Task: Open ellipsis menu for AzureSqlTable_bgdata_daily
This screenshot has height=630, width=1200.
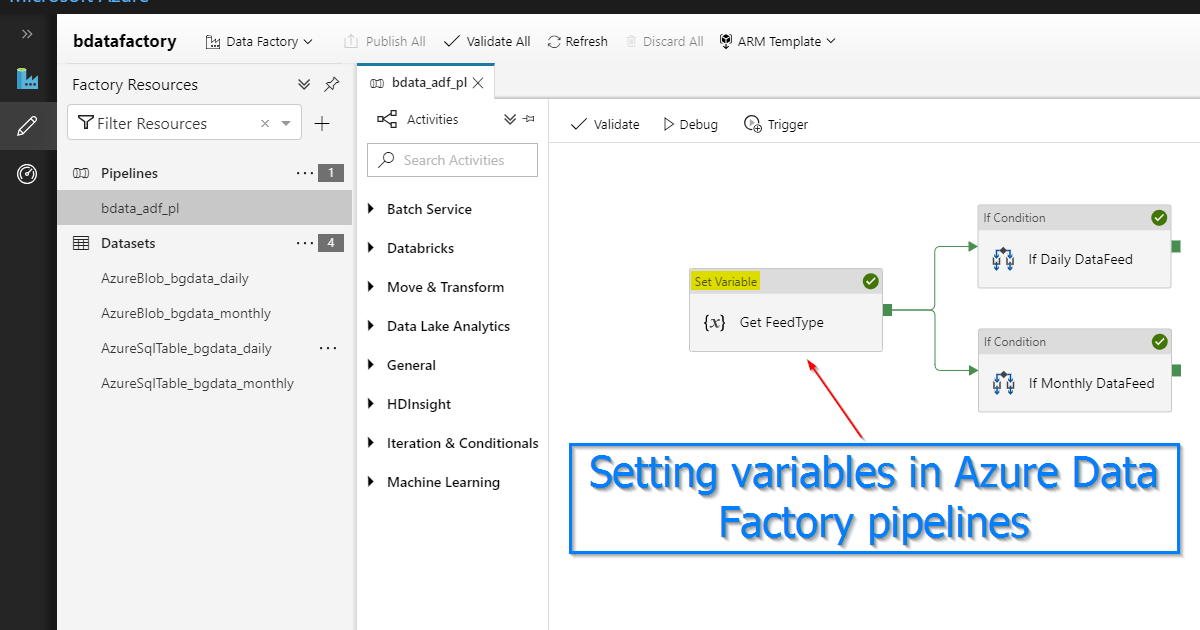Action: pos(328,347)
